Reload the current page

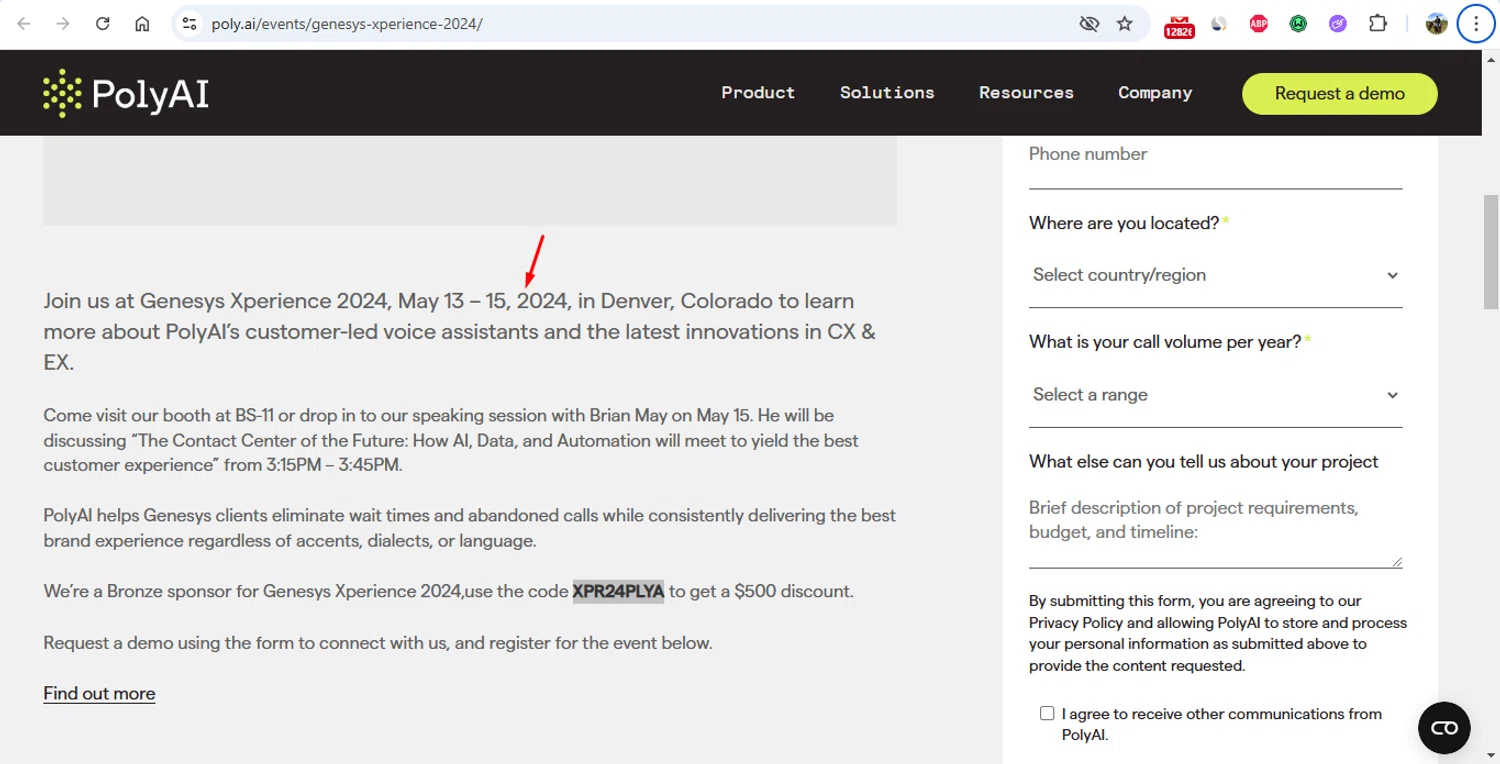pyautogui.click(x=102, y=24)
